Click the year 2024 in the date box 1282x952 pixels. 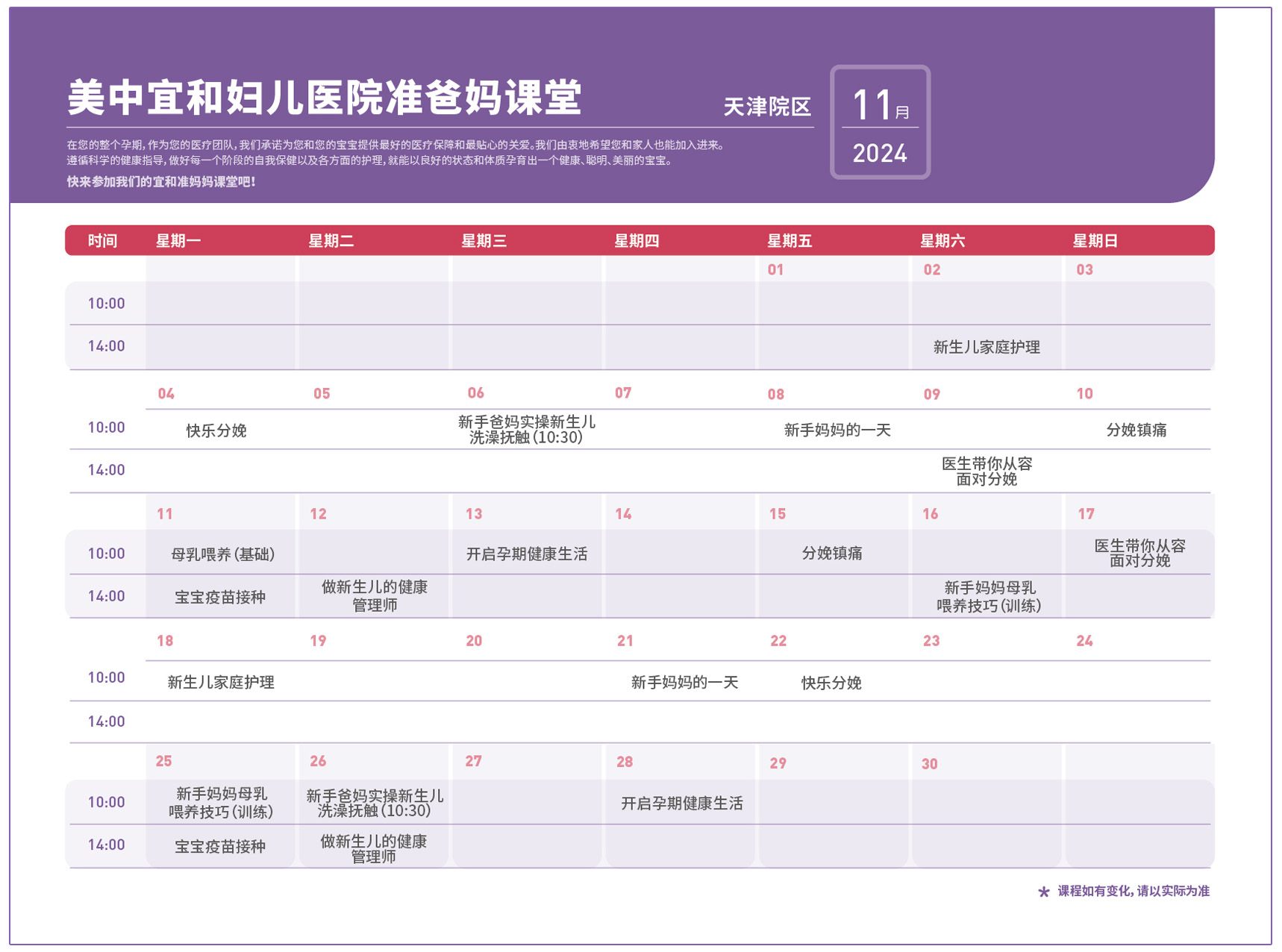pos(880,154)
